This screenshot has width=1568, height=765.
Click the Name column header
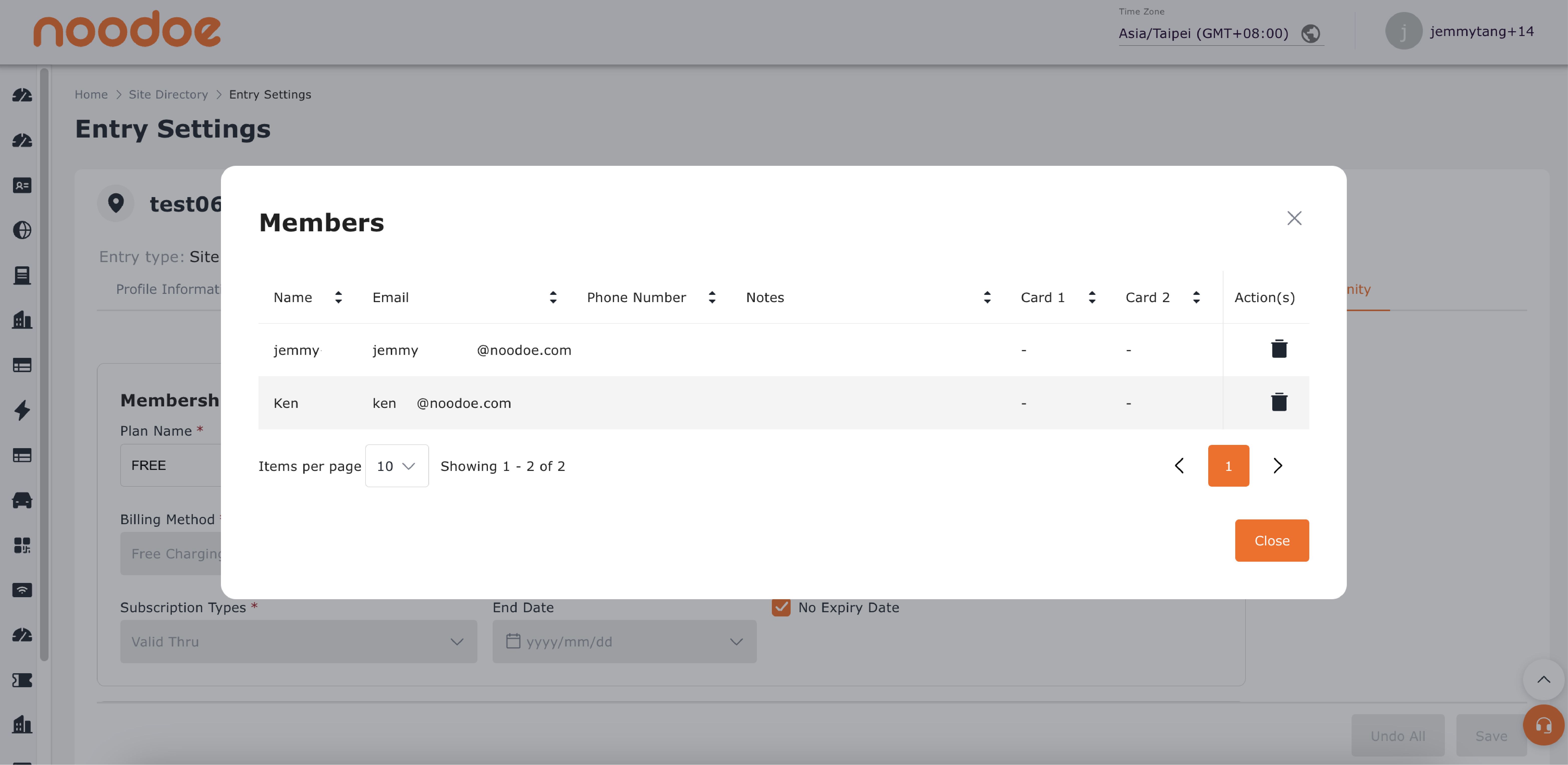pyautogui.click(x=293, y=298)
